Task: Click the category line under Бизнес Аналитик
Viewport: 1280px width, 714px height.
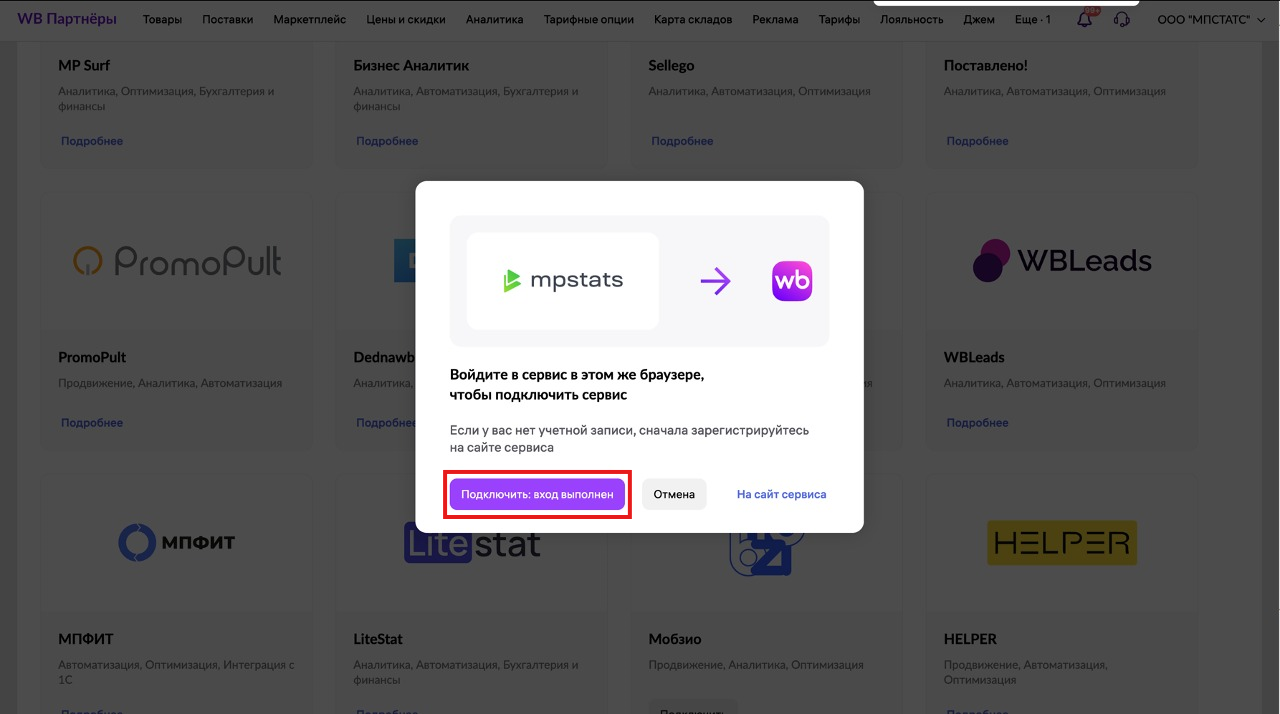Action: [x=466, y=99]
